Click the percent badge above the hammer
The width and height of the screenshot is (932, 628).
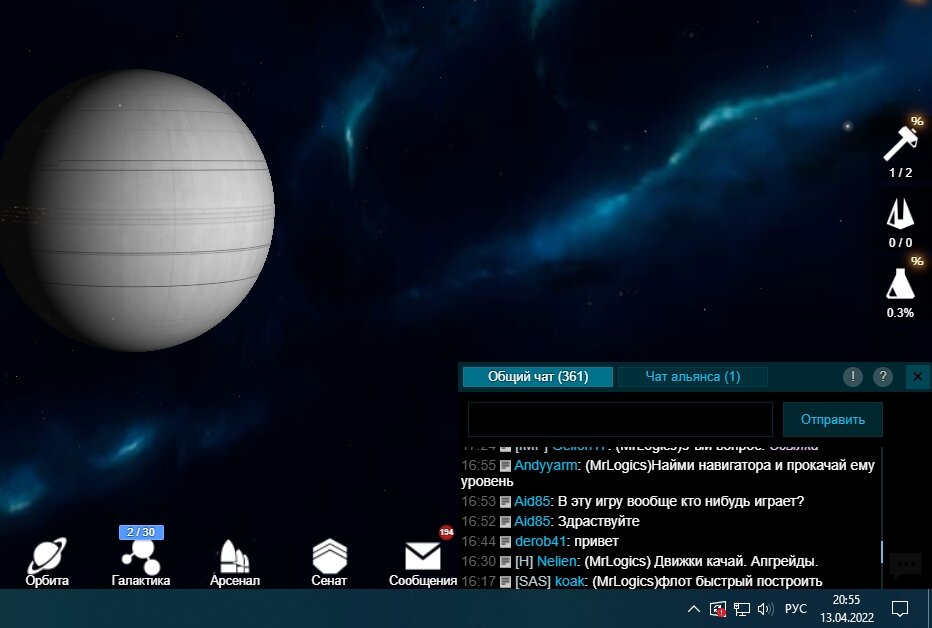(917, 121)
